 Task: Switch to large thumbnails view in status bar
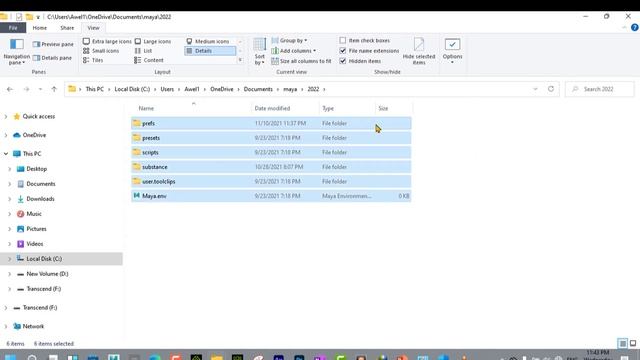(x=633, y=343)
